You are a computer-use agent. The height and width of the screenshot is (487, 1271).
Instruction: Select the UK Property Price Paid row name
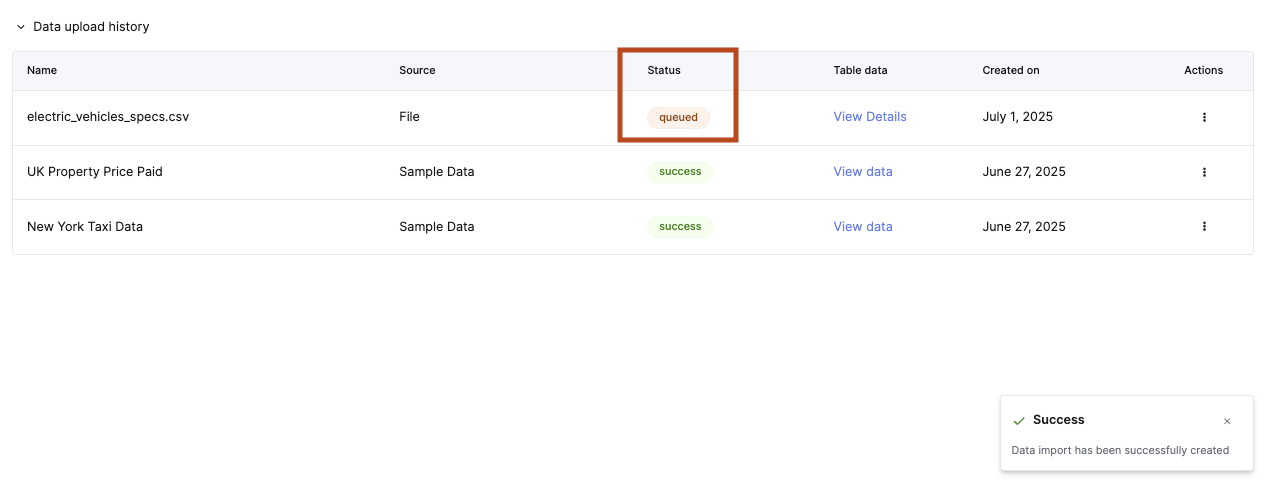pos(95,172)
